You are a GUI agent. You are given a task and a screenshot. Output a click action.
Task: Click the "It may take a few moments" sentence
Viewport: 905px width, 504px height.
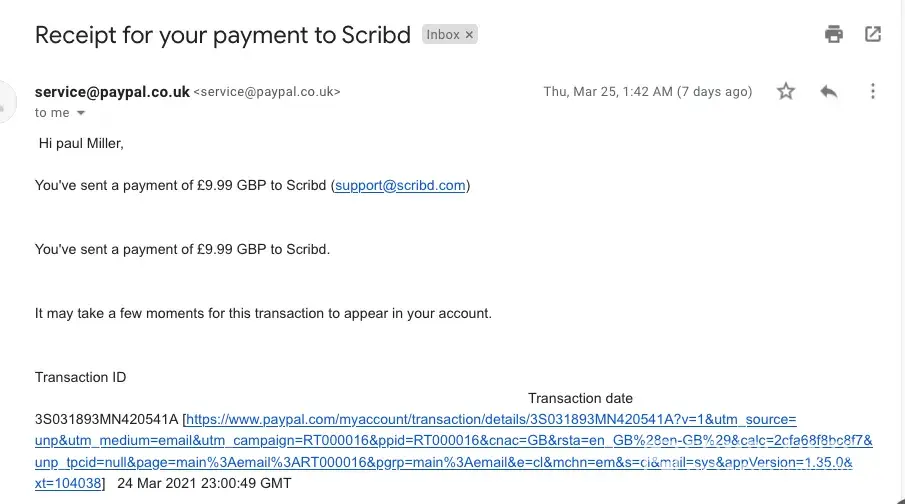coord(263,313)
